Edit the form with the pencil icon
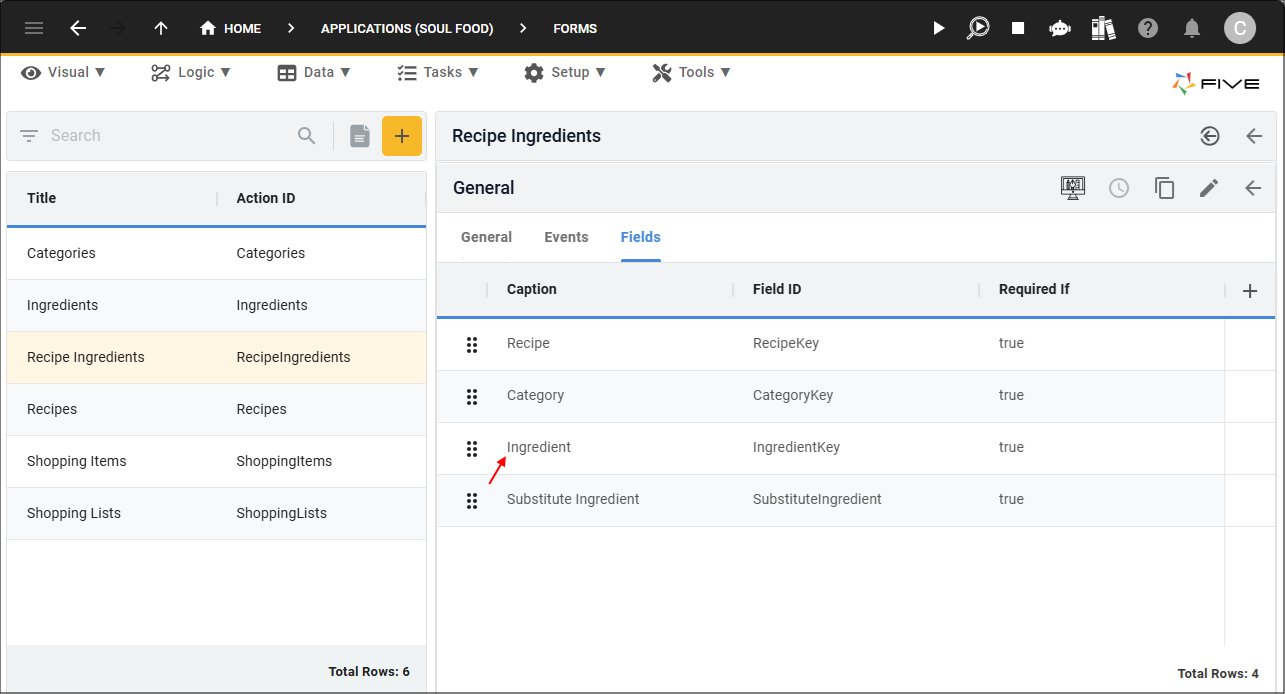Viewport: 1285px width, 694px height. click(1209, 188)
